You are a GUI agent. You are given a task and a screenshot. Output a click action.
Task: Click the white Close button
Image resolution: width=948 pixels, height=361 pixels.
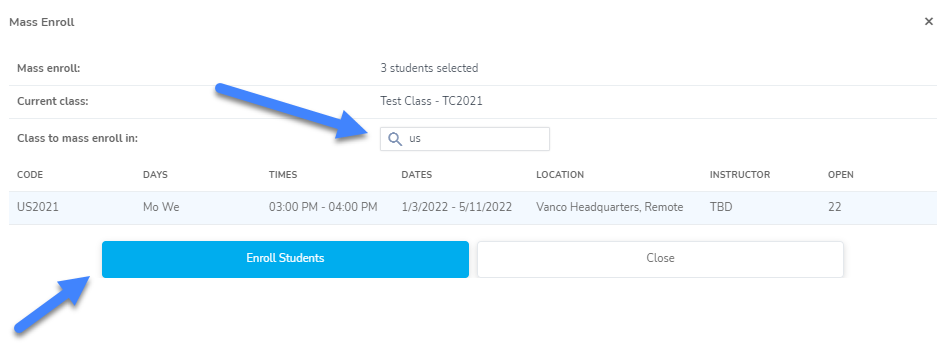pos(660,259)
